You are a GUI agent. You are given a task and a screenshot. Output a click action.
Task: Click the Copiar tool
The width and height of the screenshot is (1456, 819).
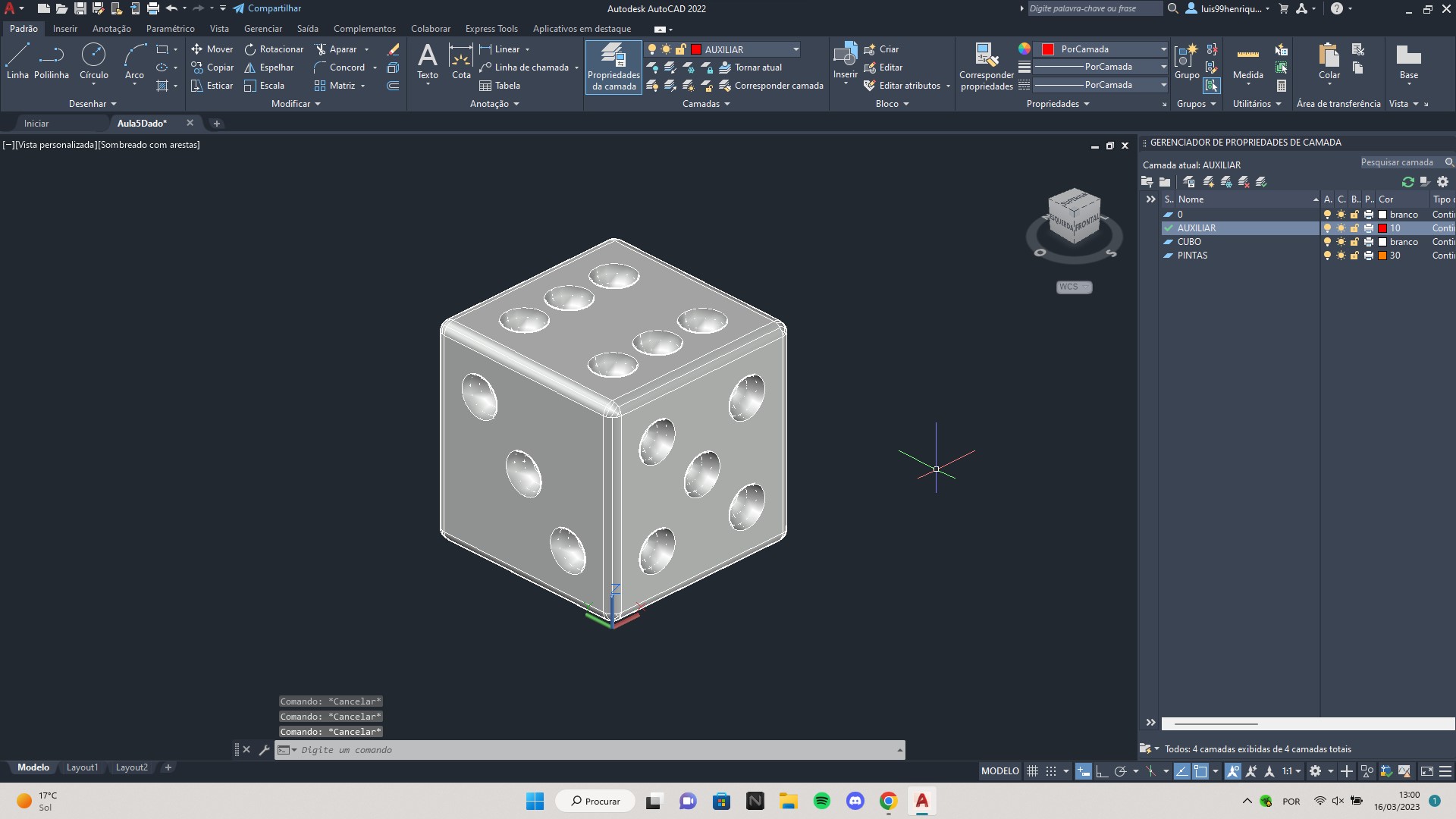[212, 67]
